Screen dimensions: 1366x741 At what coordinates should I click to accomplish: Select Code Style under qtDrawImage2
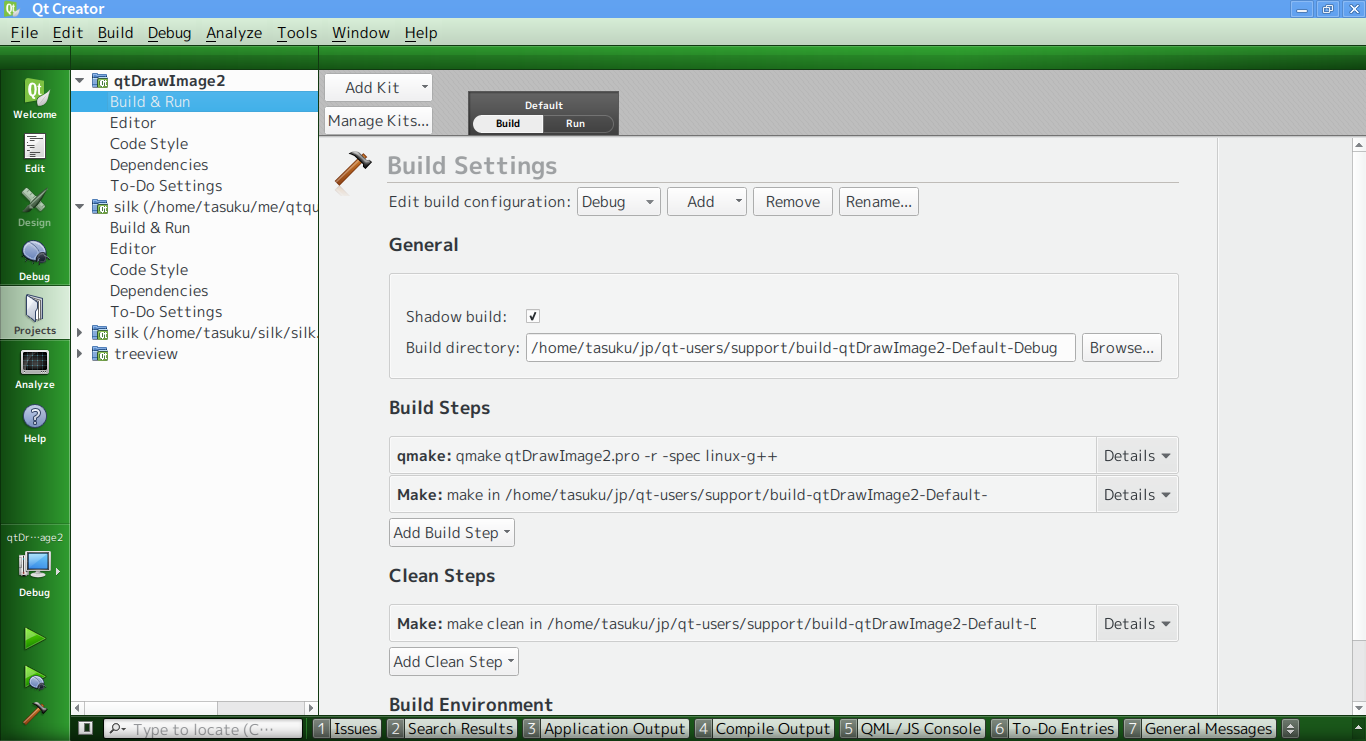pyautogui.click(x=149, y=144)
